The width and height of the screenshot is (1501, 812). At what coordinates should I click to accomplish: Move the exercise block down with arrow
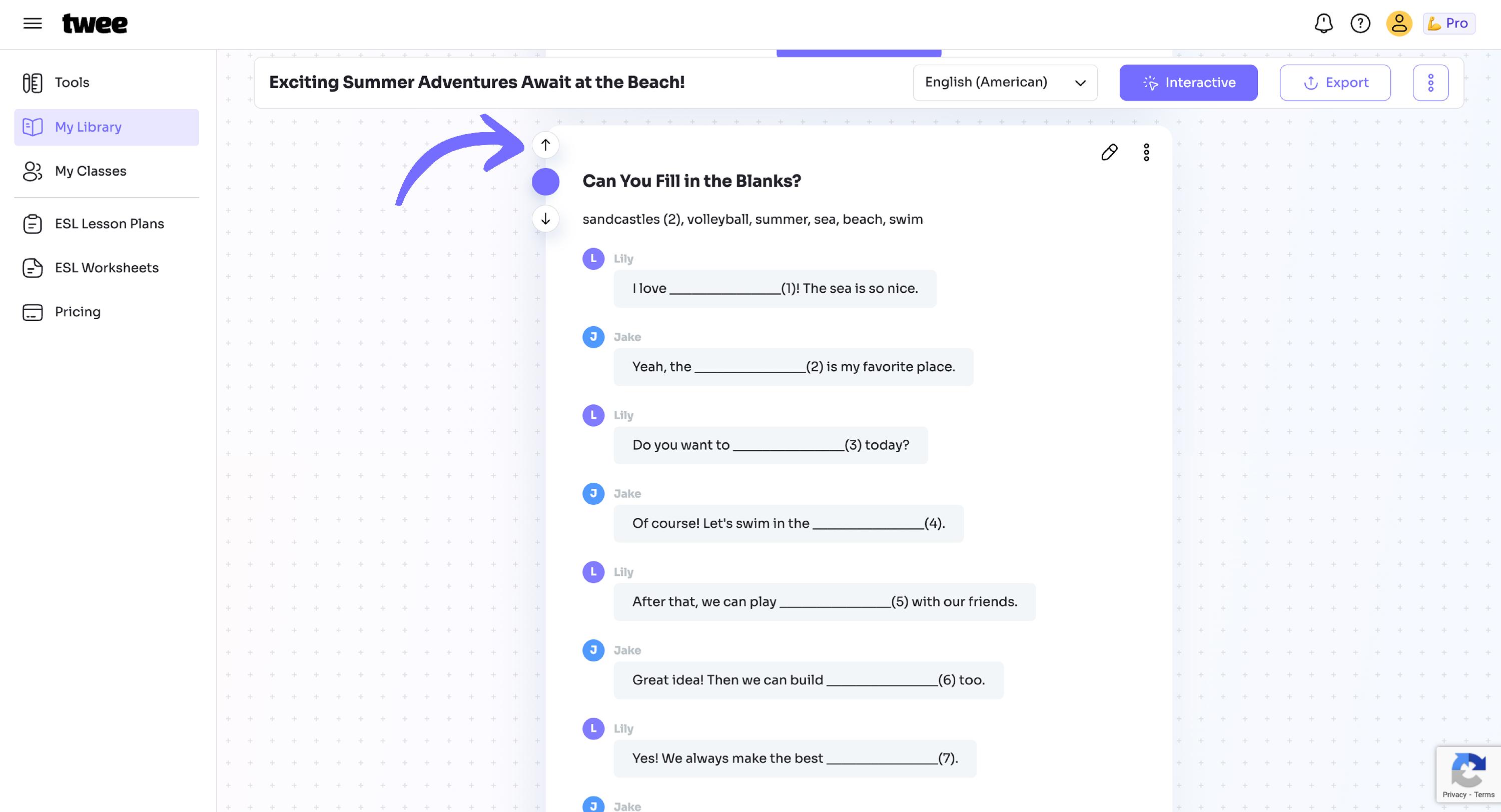545,219
